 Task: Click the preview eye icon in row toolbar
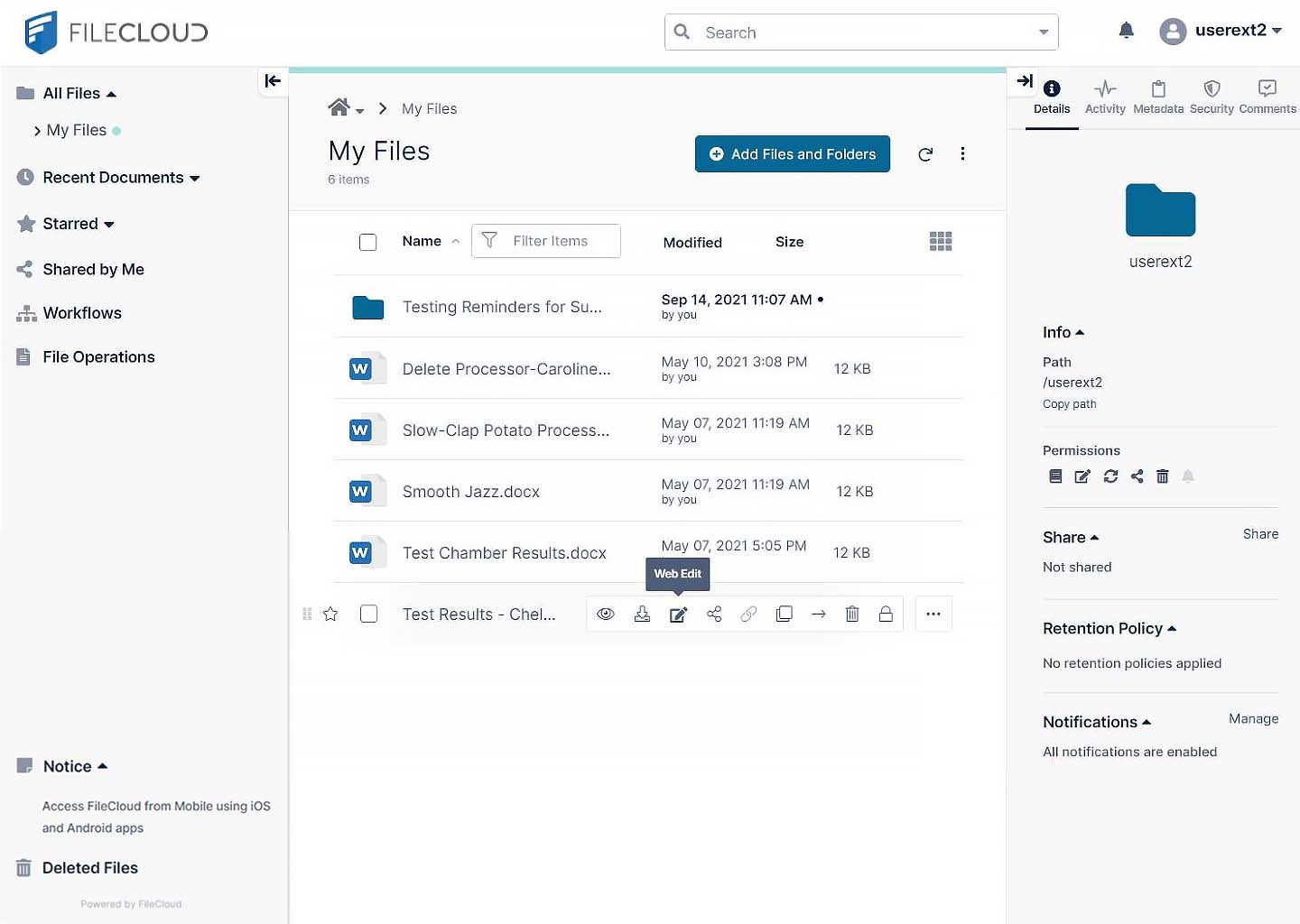tap(606, 614)
